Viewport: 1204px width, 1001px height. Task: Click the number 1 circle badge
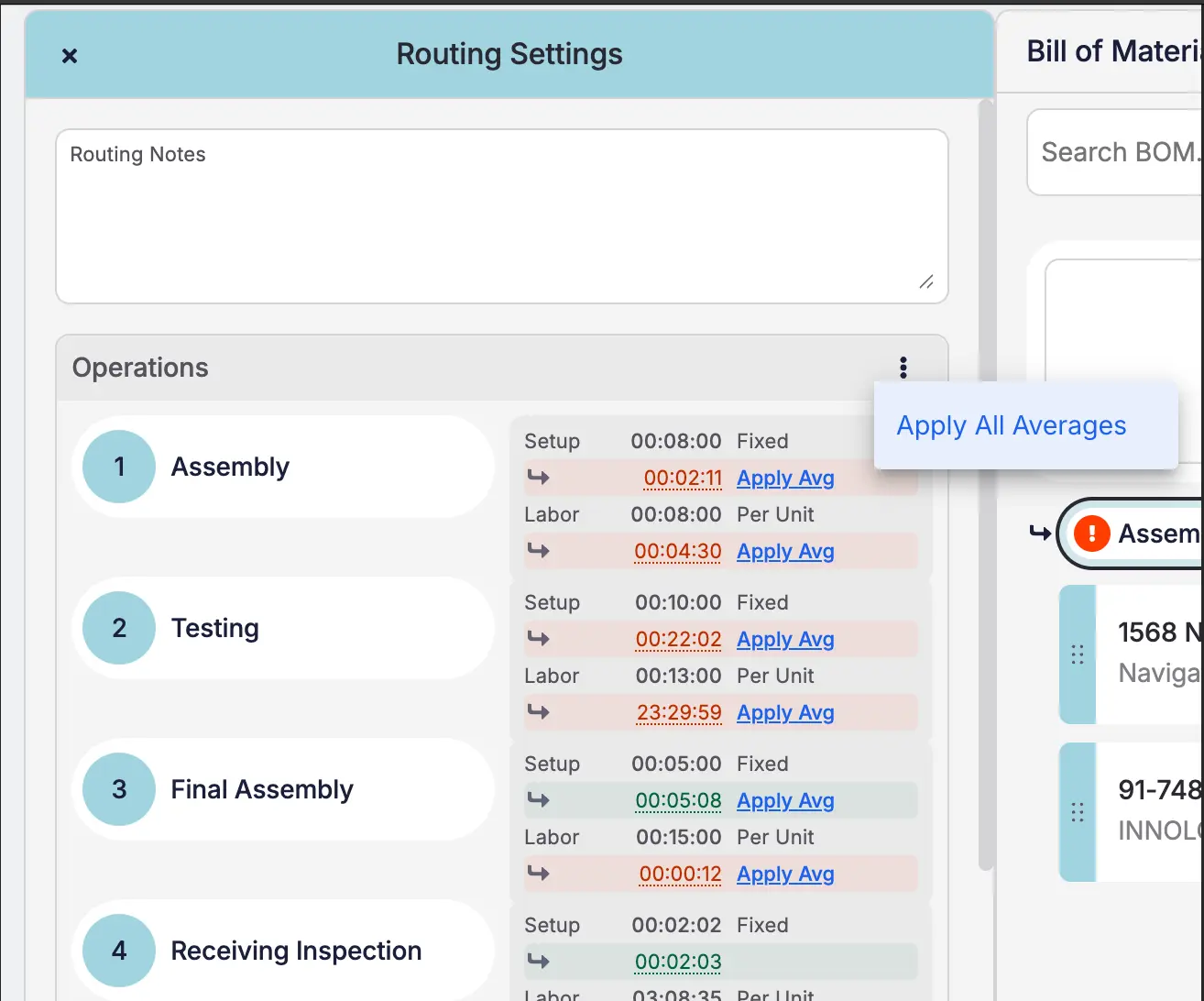coord(119,467)
